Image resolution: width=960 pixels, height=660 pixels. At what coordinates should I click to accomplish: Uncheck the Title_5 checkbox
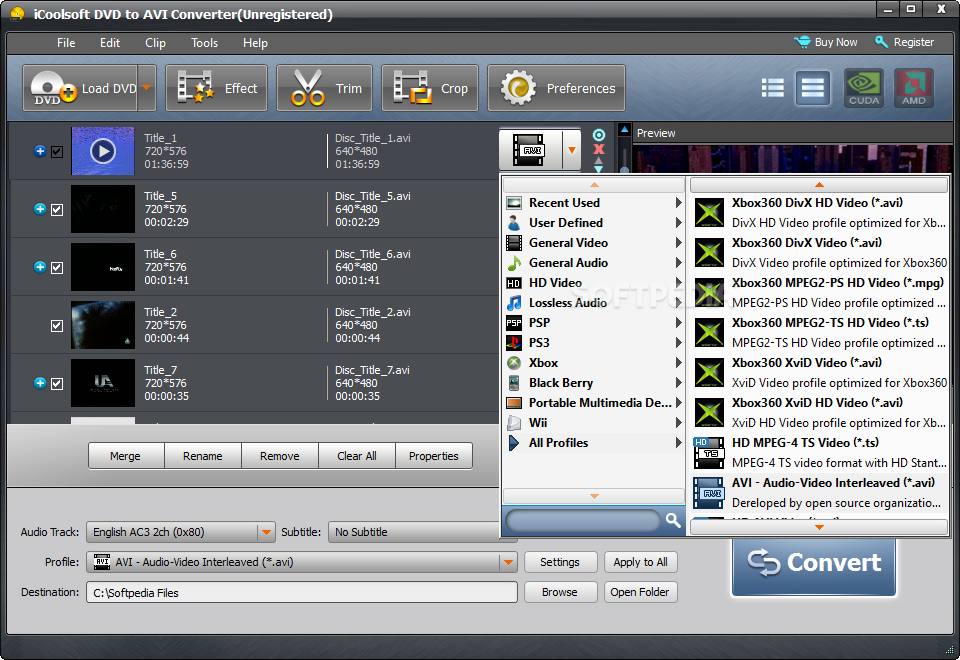point(57,210)
